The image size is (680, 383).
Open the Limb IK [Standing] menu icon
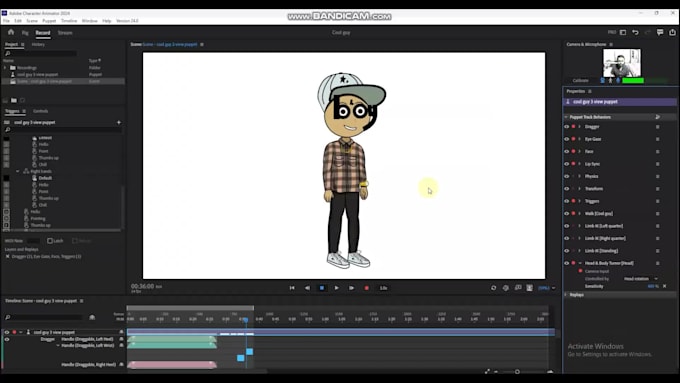(x=657, y=251)
